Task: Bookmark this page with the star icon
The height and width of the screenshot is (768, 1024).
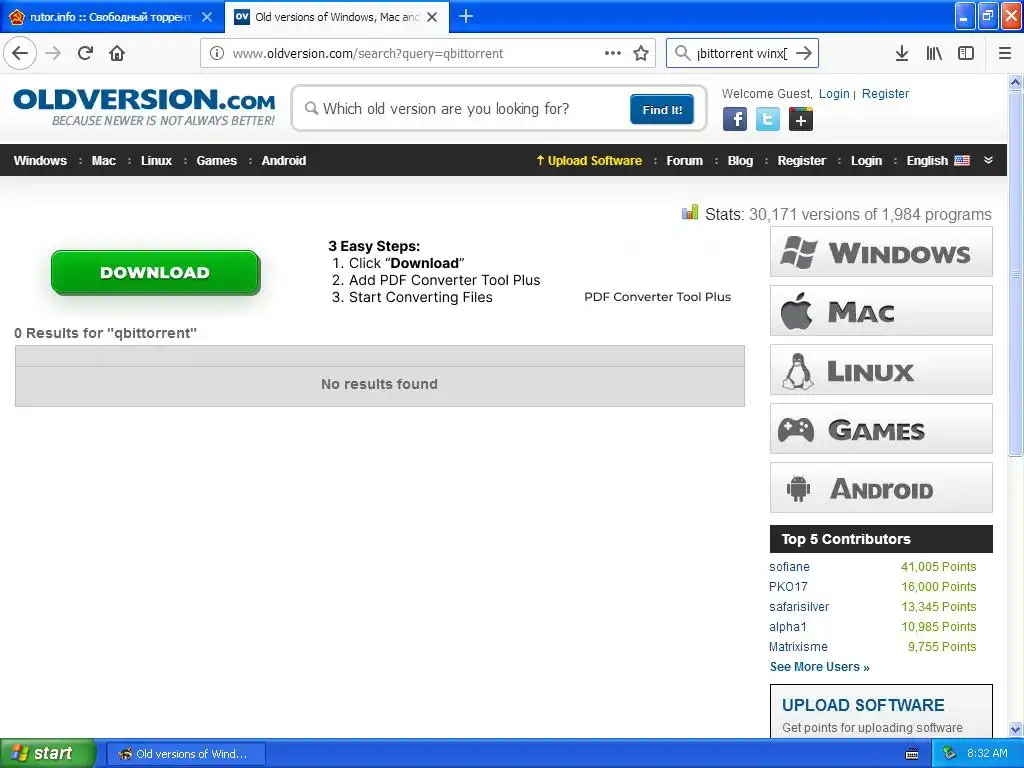Action: pyautogui.click(x=641, y=53)
